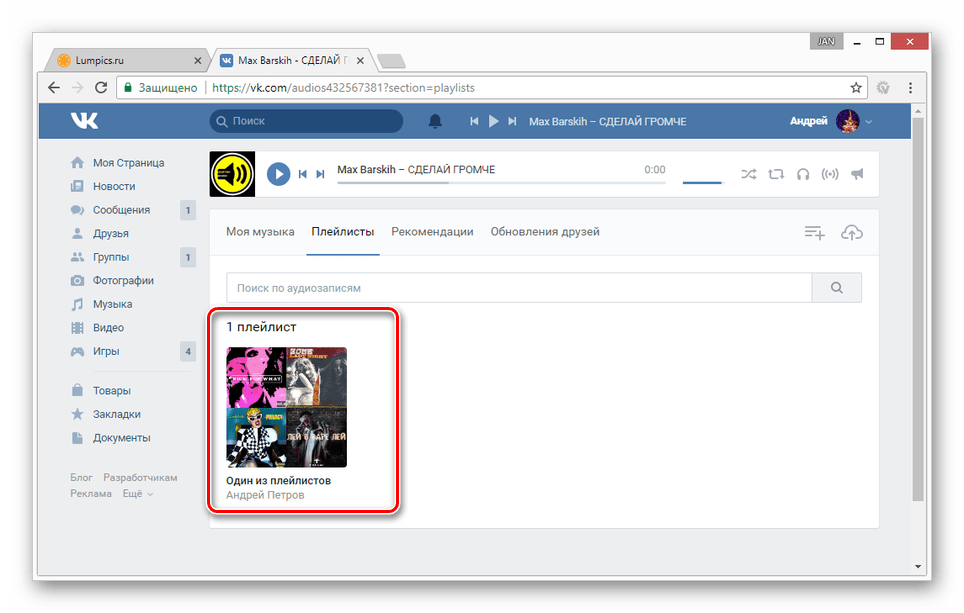Skip to next track in the header
Viewport: 964px width, 613px height.
tap(512, 121)
